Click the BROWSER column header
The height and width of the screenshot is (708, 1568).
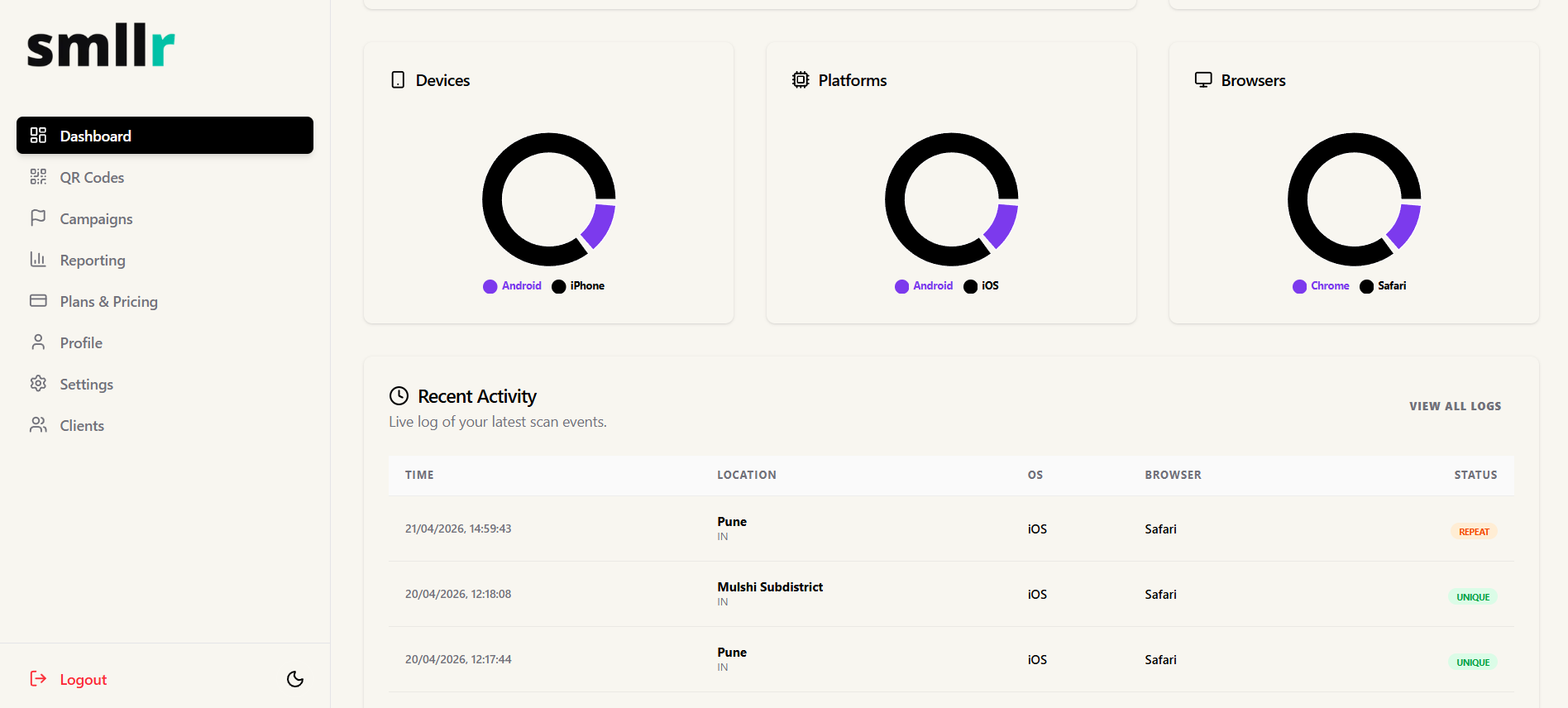pos(1173,475)
